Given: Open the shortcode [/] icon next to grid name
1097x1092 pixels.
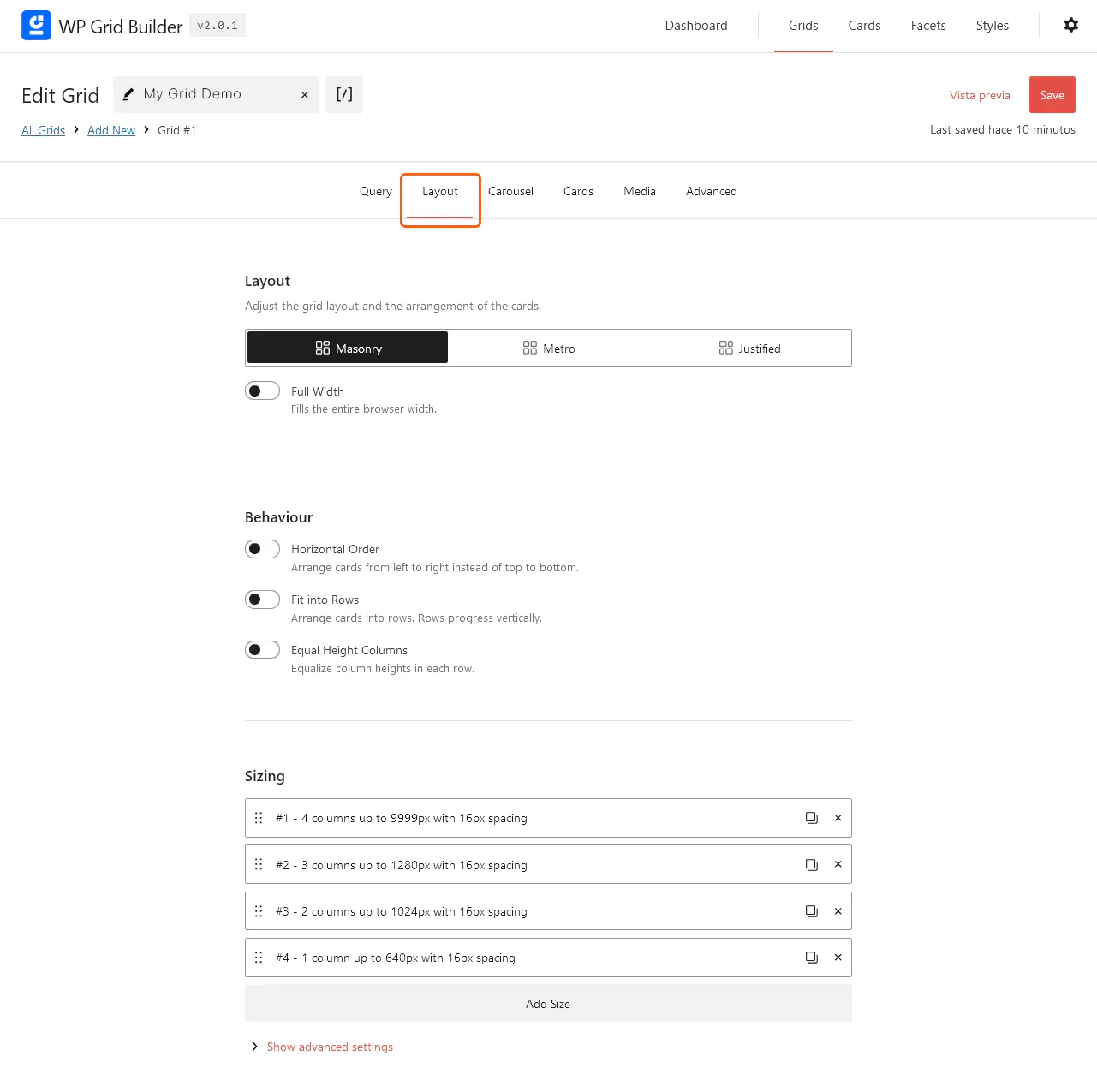Looking at the screenshot, I should 343,94.
